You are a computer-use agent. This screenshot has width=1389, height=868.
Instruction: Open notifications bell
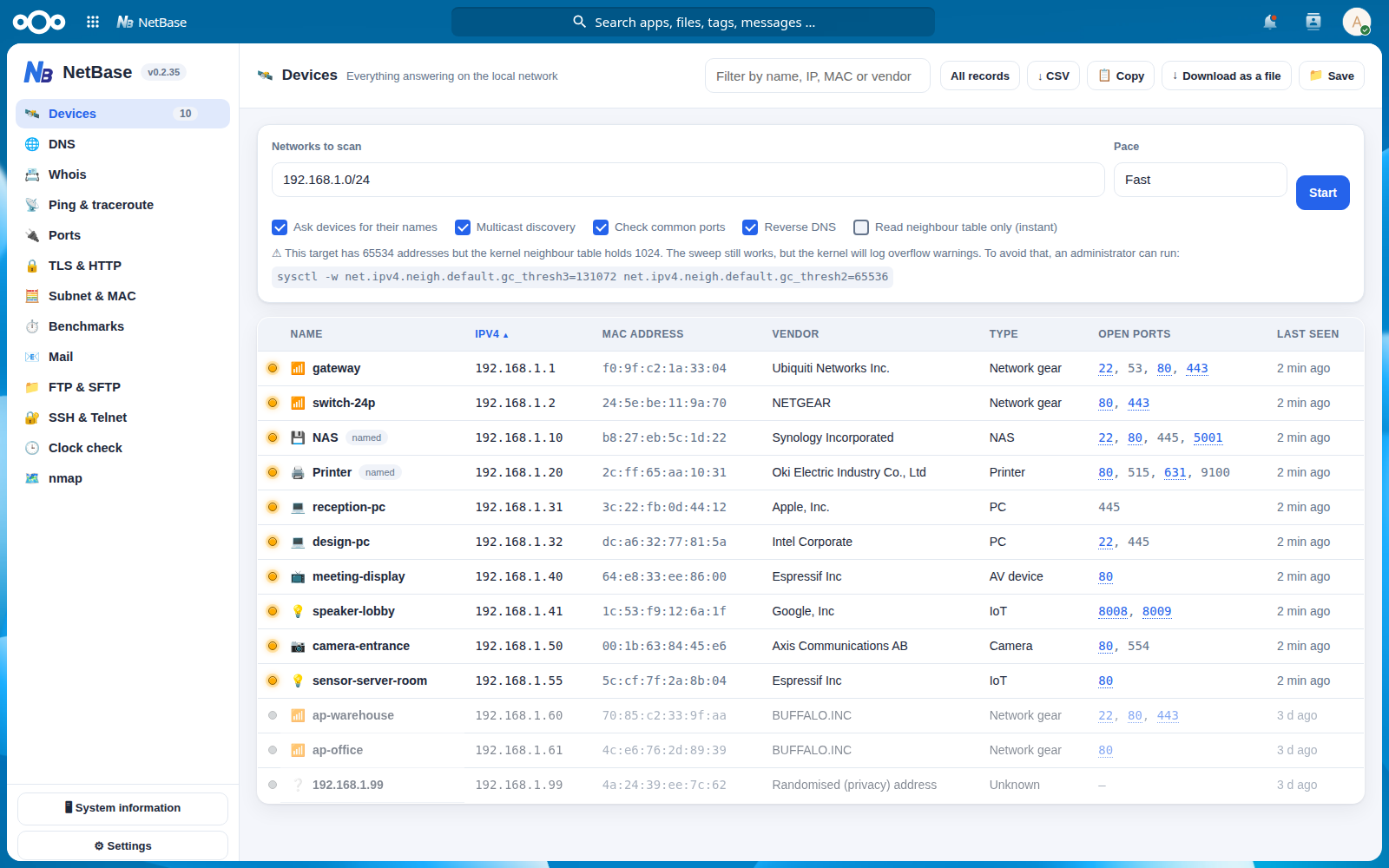click(x=1270, y=22)
